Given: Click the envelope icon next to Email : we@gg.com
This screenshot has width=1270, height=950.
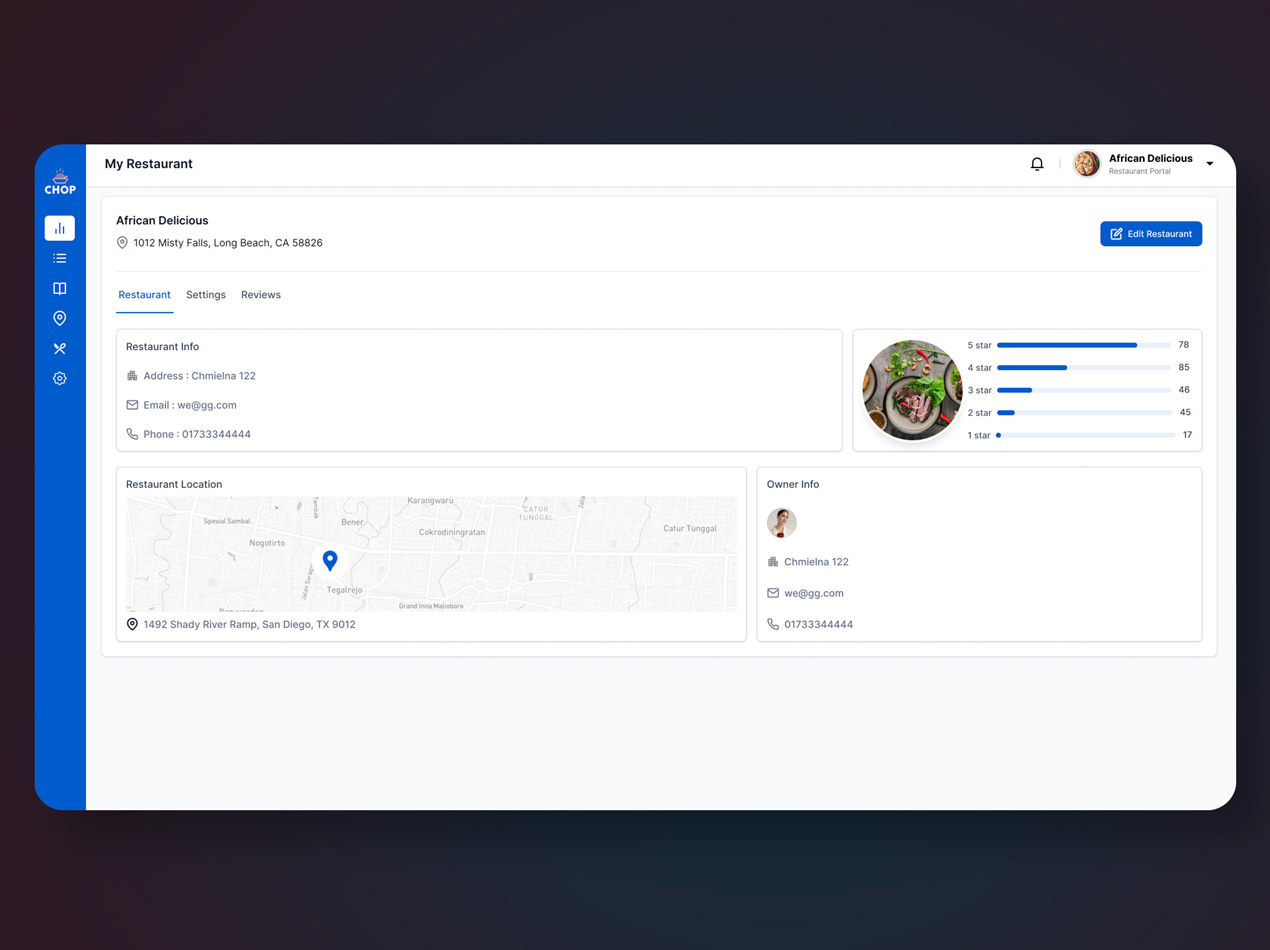Looking at the screenshot, I should (132, 405).
